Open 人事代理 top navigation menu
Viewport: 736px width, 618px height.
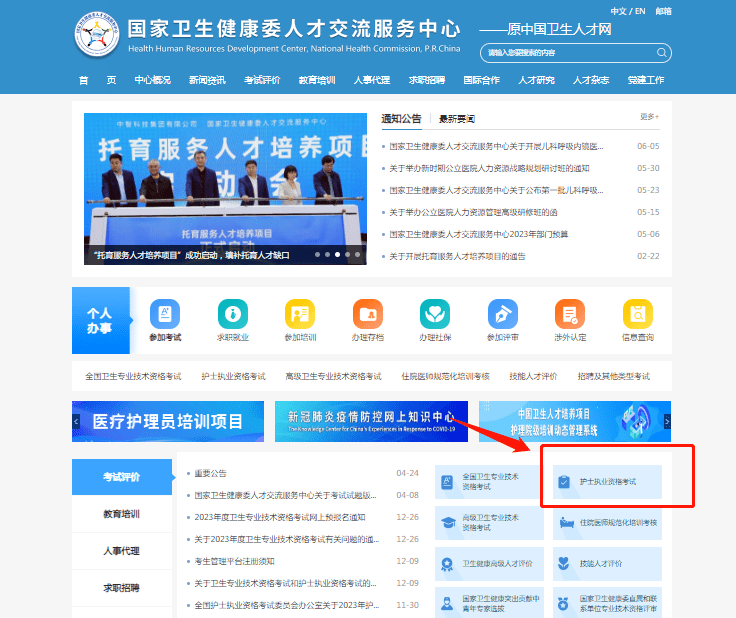(372, 80)
